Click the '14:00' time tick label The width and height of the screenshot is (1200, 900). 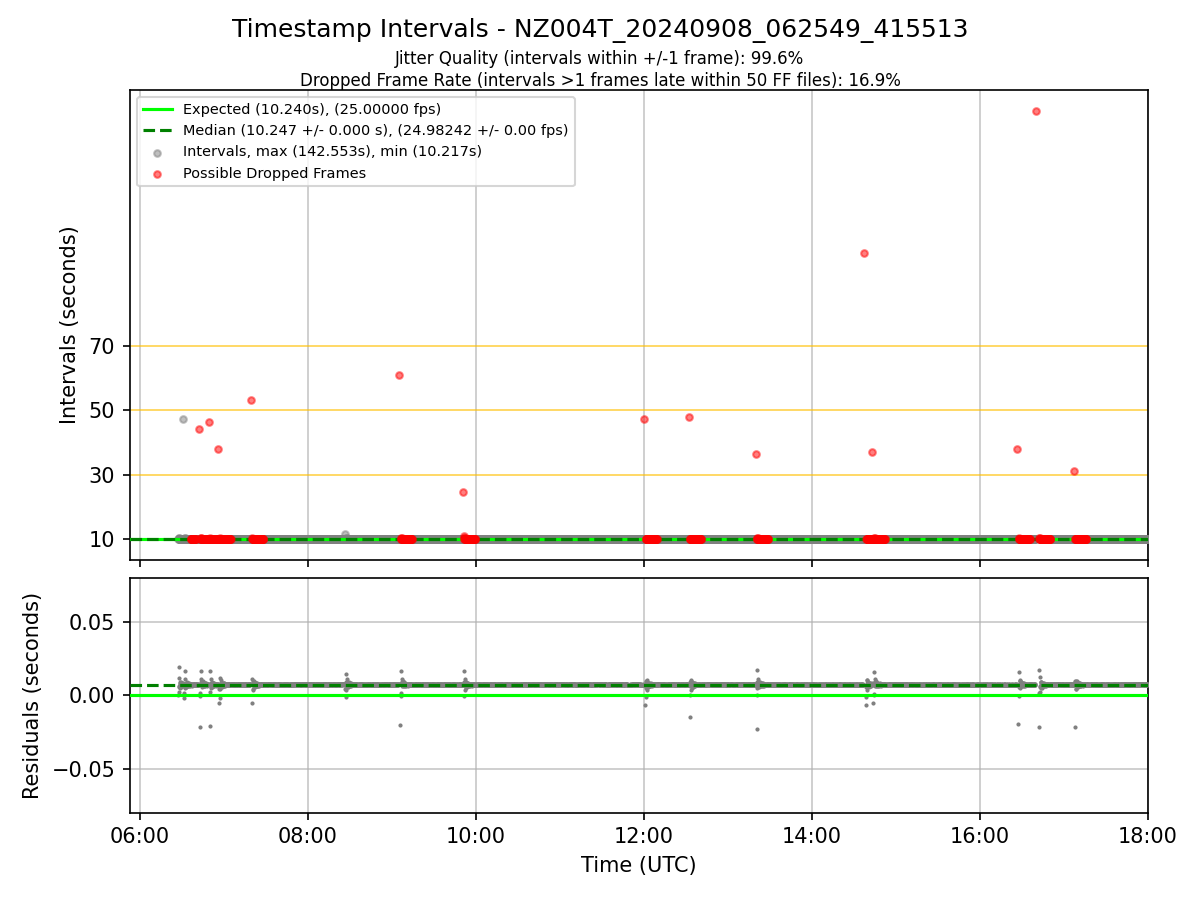[812, 834]
